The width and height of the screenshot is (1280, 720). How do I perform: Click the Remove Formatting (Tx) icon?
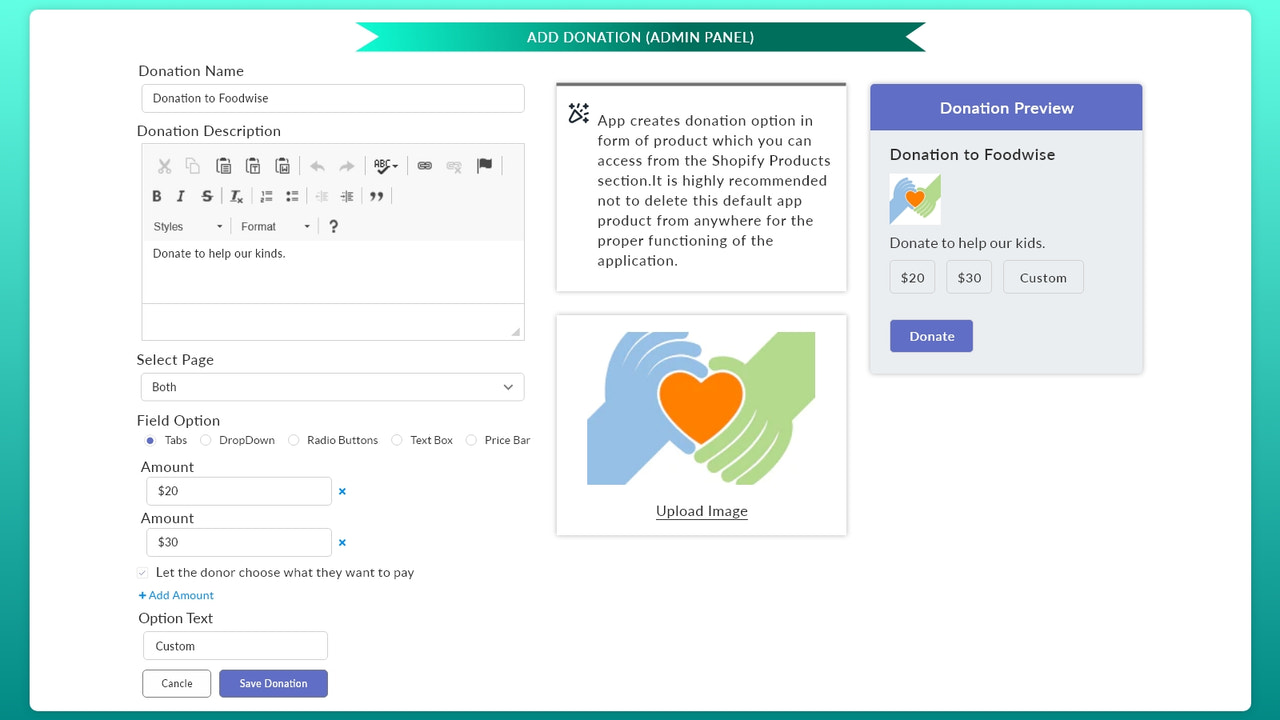(235, 196)
